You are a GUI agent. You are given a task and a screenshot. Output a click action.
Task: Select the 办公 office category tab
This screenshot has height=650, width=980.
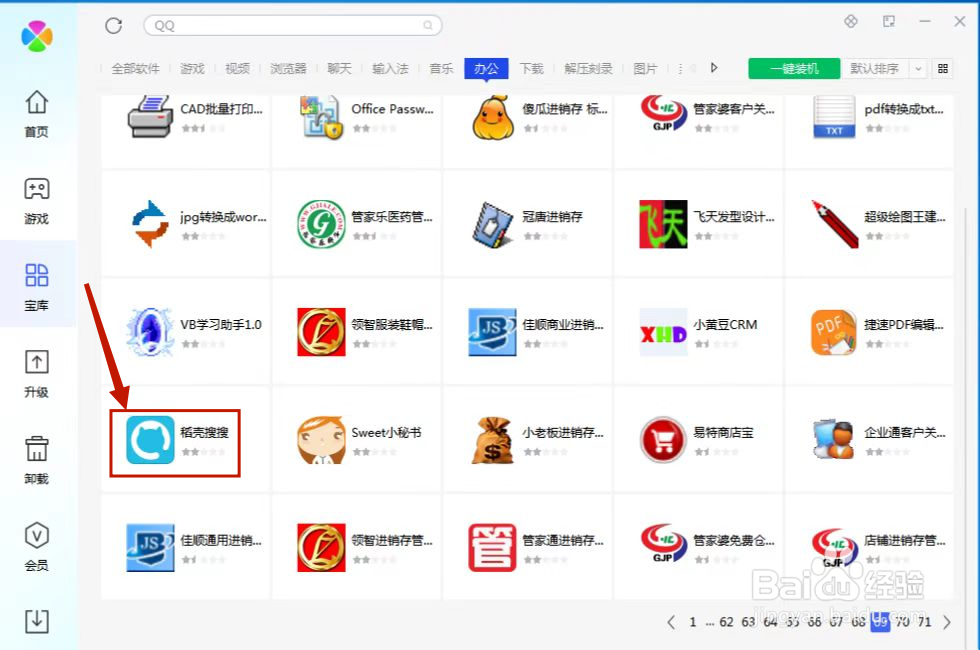coord(486,68)
